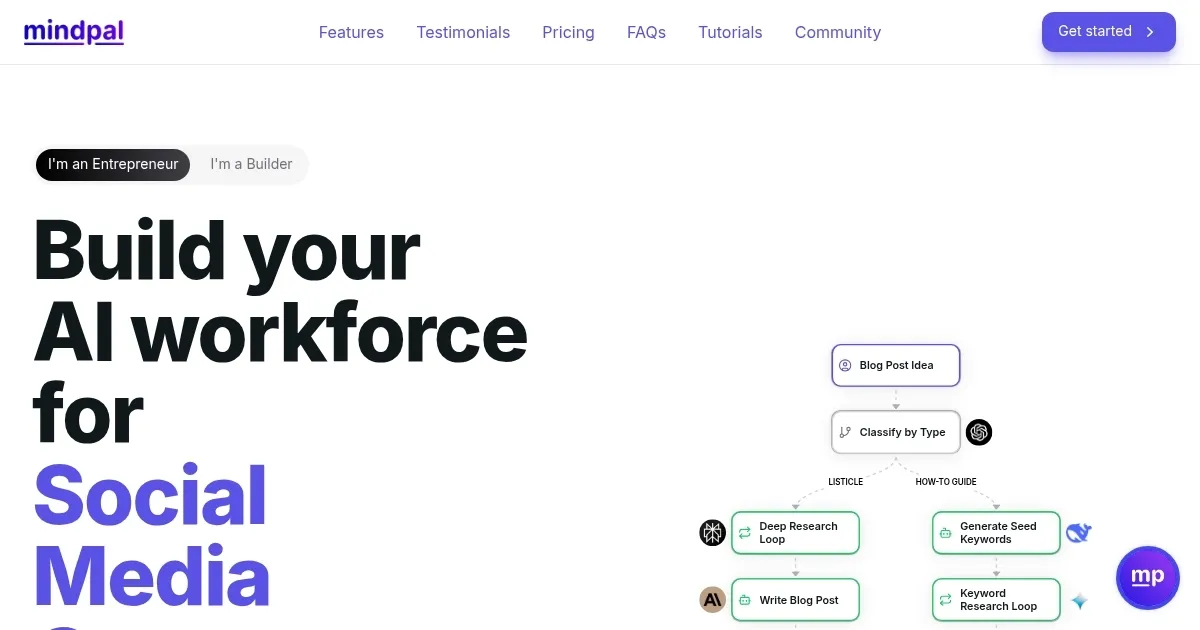Open the Tutorials link

click(730, 32)
